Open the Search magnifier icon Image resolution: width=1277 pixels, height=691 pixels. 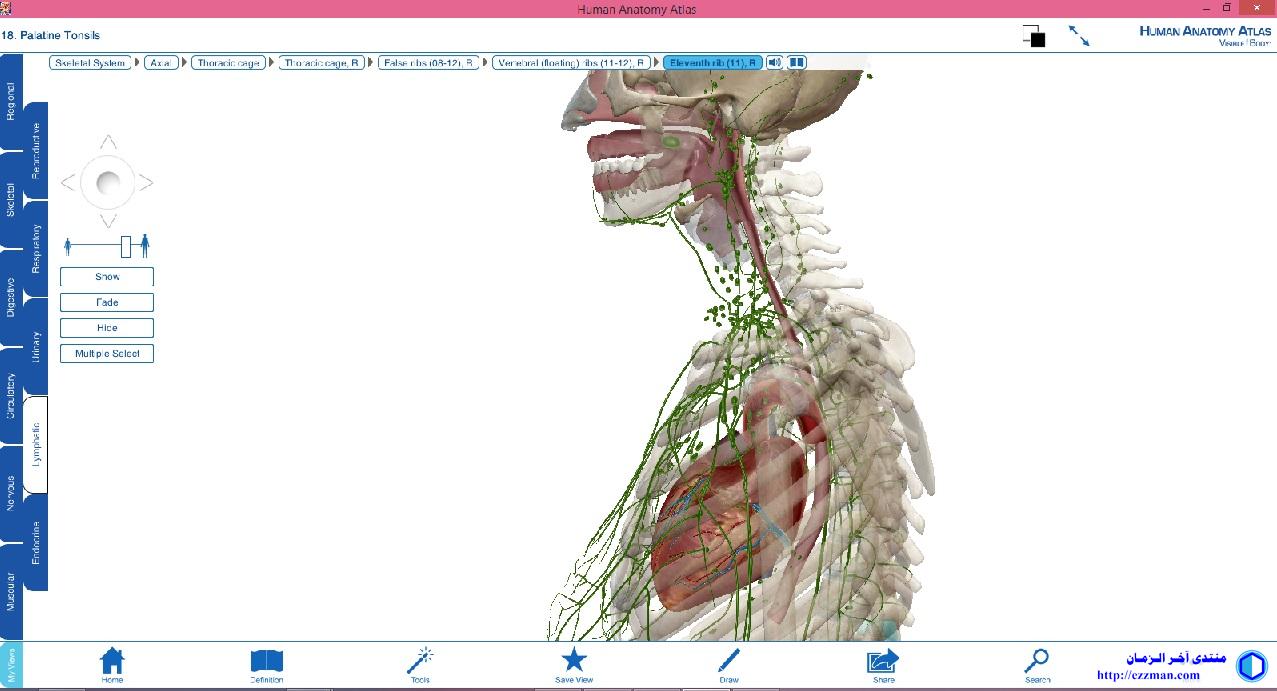(1037, 661)
